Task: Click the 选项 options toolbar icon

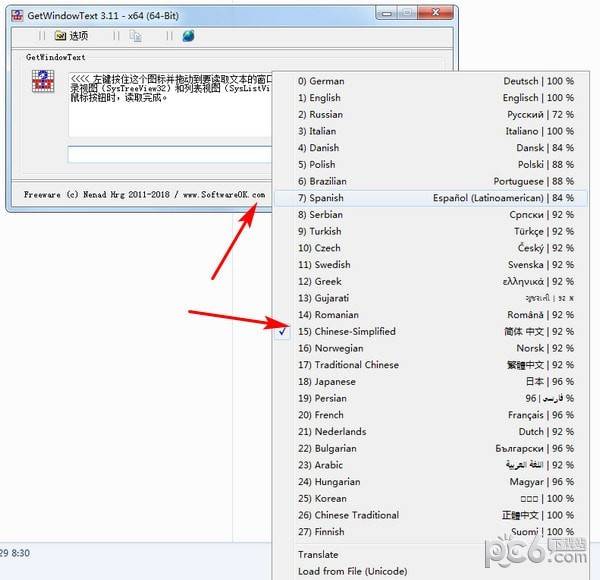Action: click(x=59, y=36)
